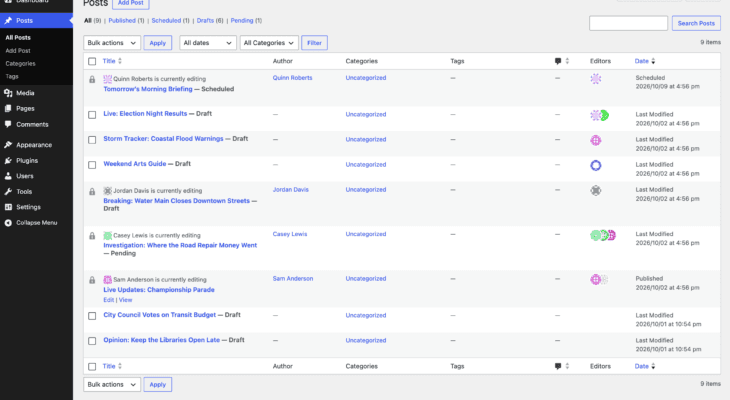Click the Edit link under Championship Parade

(x=108, y=300)
